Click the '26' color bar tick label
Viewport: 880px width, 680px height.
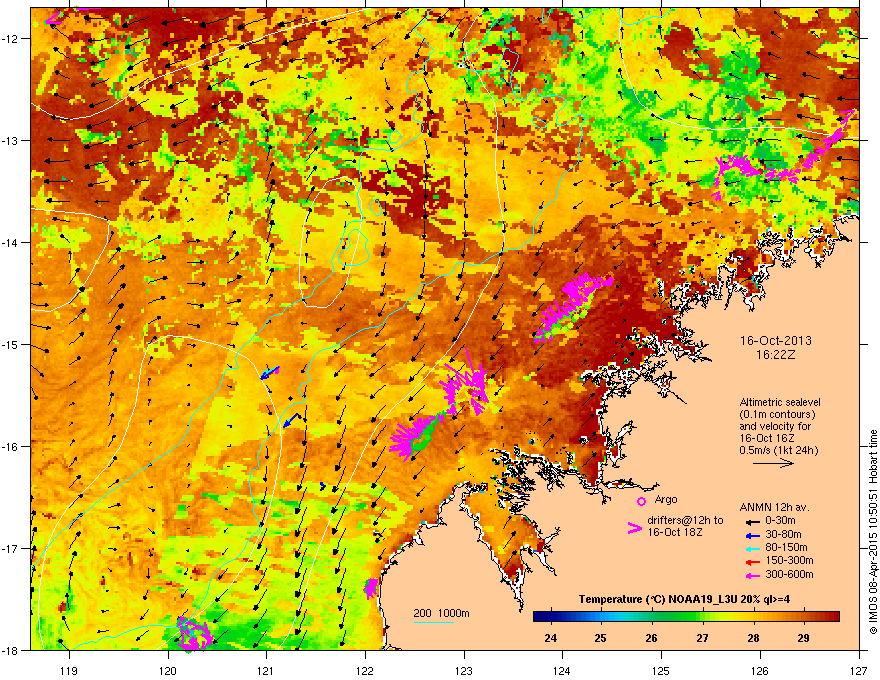click(651, 638)
